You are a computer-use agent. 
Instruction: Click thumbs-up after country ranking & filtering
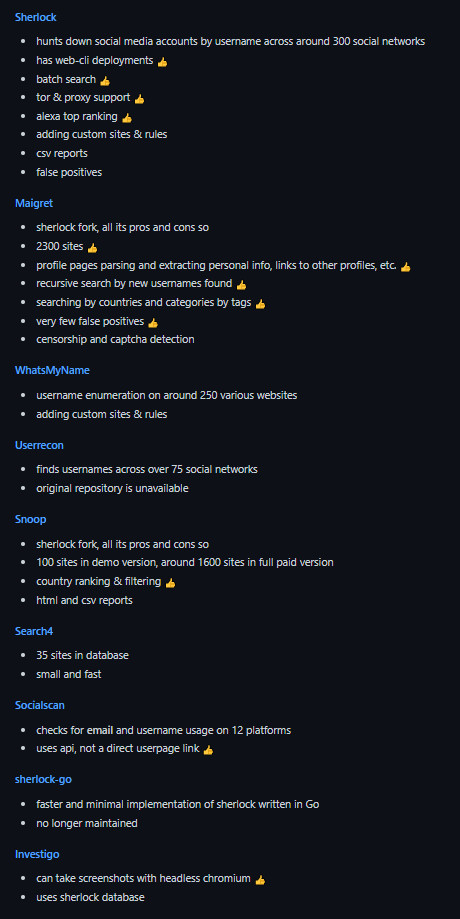pos(171,583)
